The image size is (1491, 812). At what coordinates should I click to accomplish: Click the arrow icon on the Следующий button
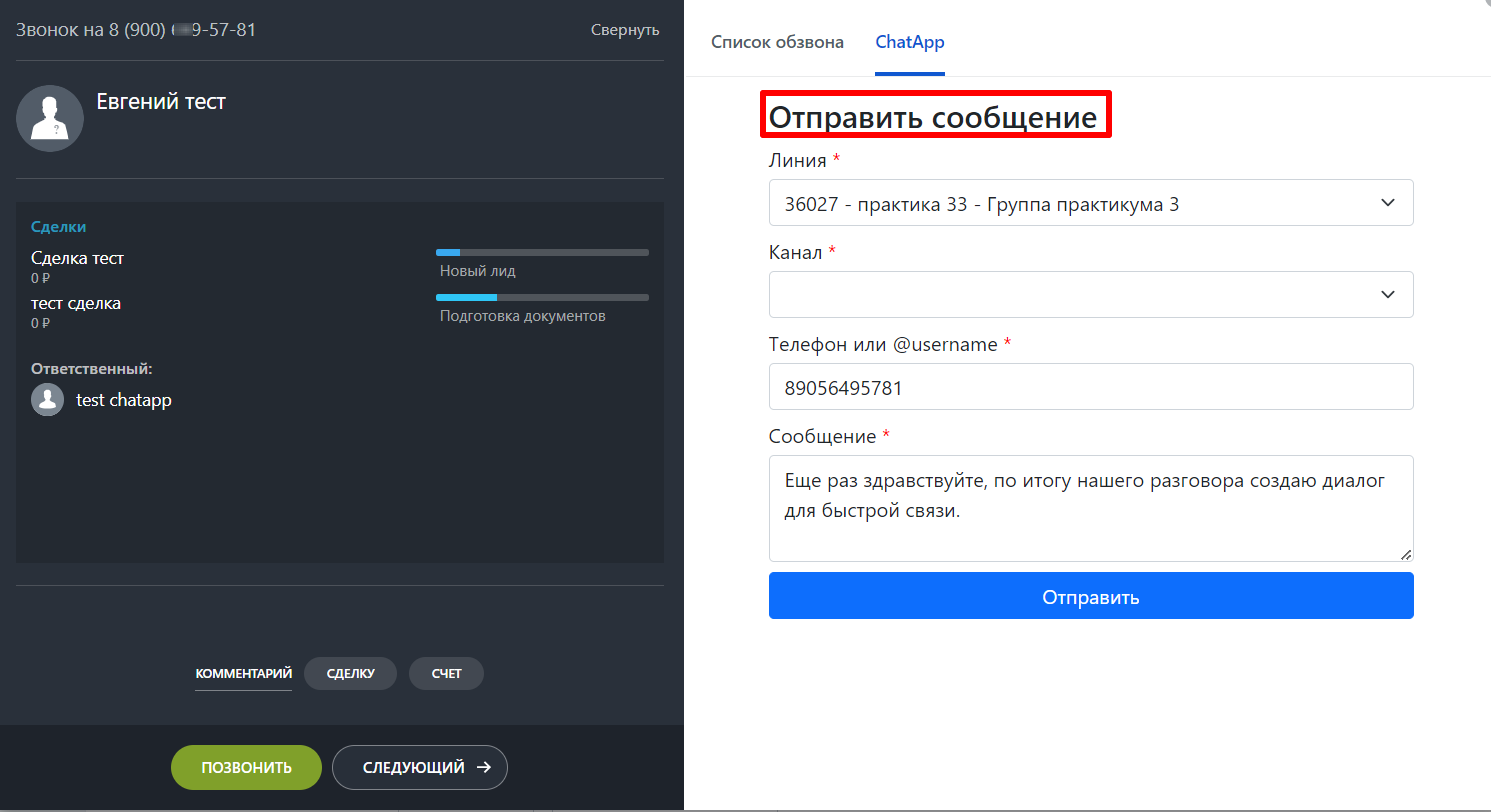pyautogui.click(x=484, y=767)
